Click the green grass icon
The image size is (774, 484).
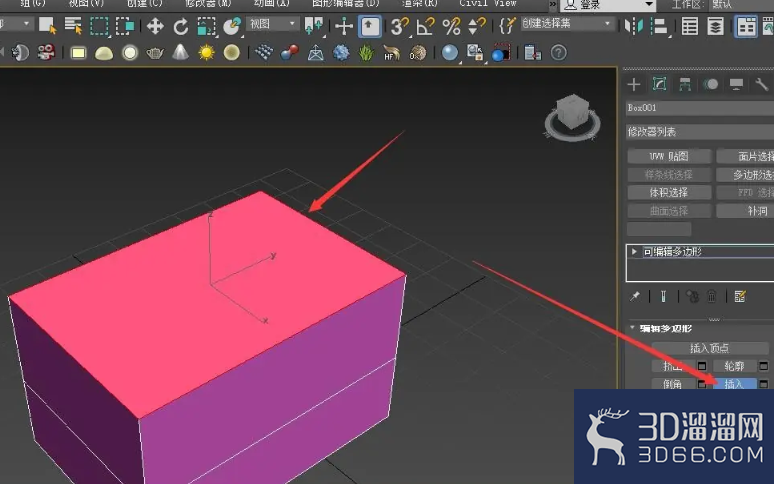click(366, 52)
